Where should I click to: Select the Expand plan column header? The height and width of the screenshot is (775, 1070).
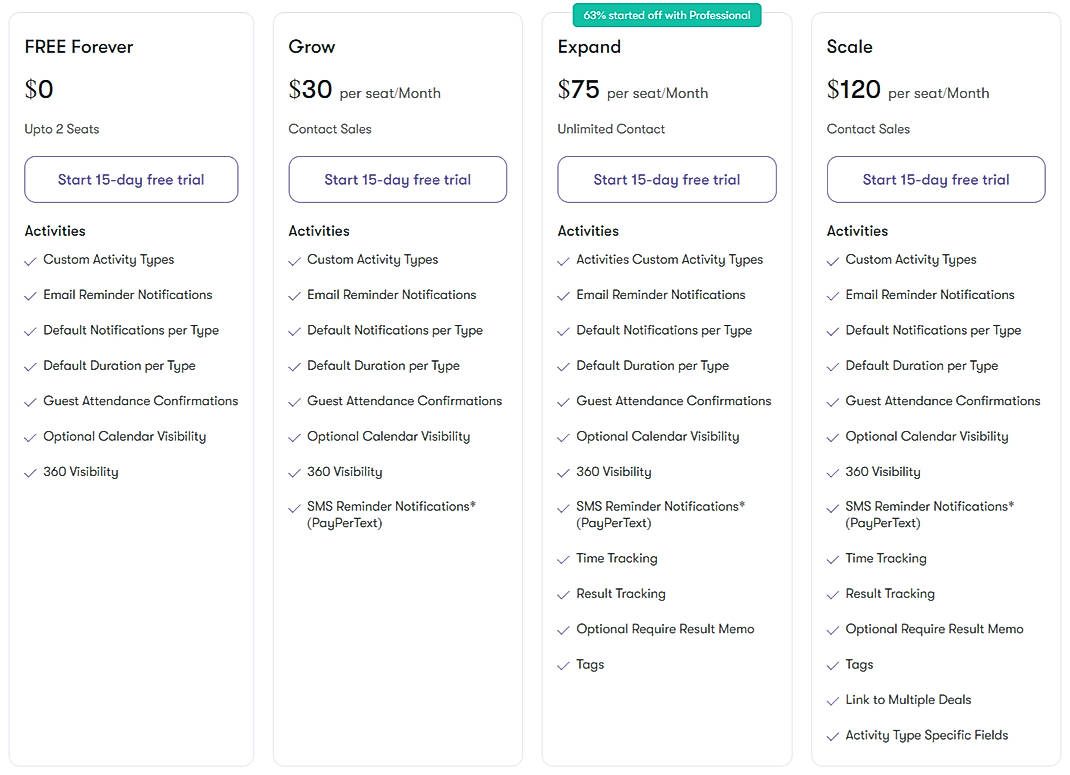589,47
